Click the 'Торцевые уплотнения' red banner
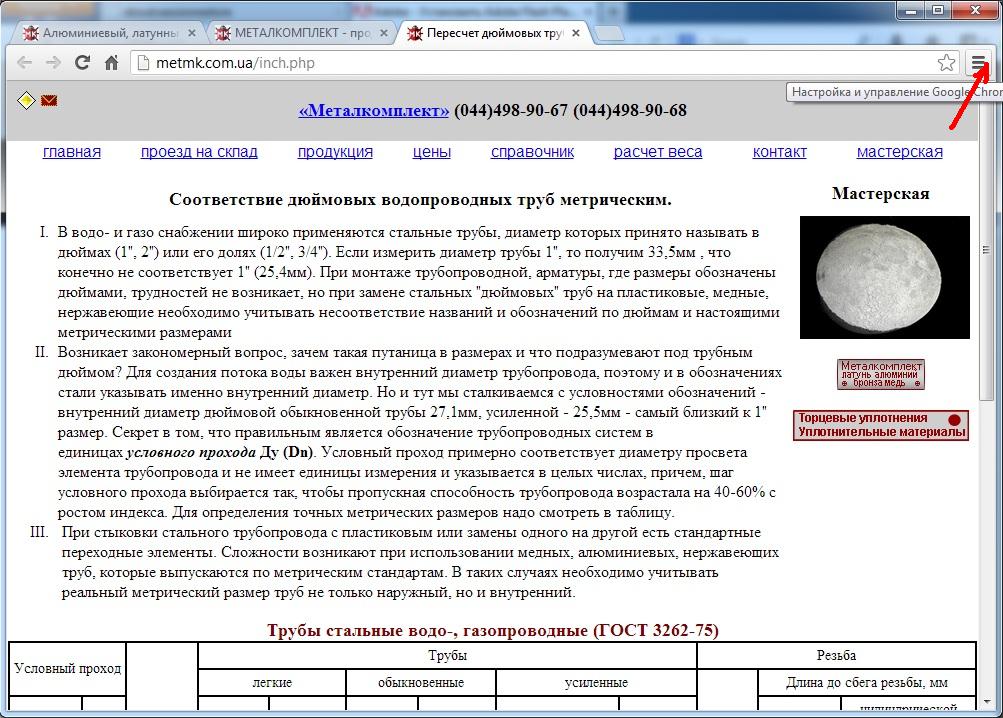 tap(880, 425)
